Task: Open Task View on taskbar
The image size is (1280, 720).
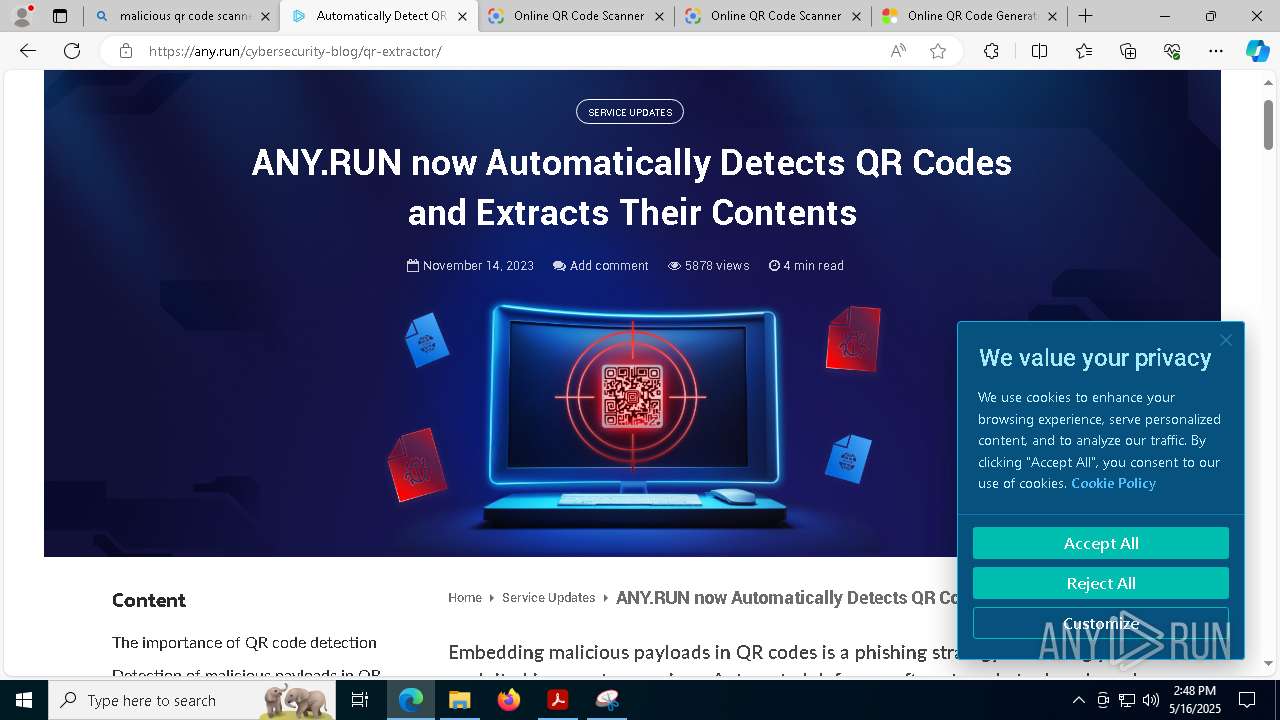Action: point(360,700)
